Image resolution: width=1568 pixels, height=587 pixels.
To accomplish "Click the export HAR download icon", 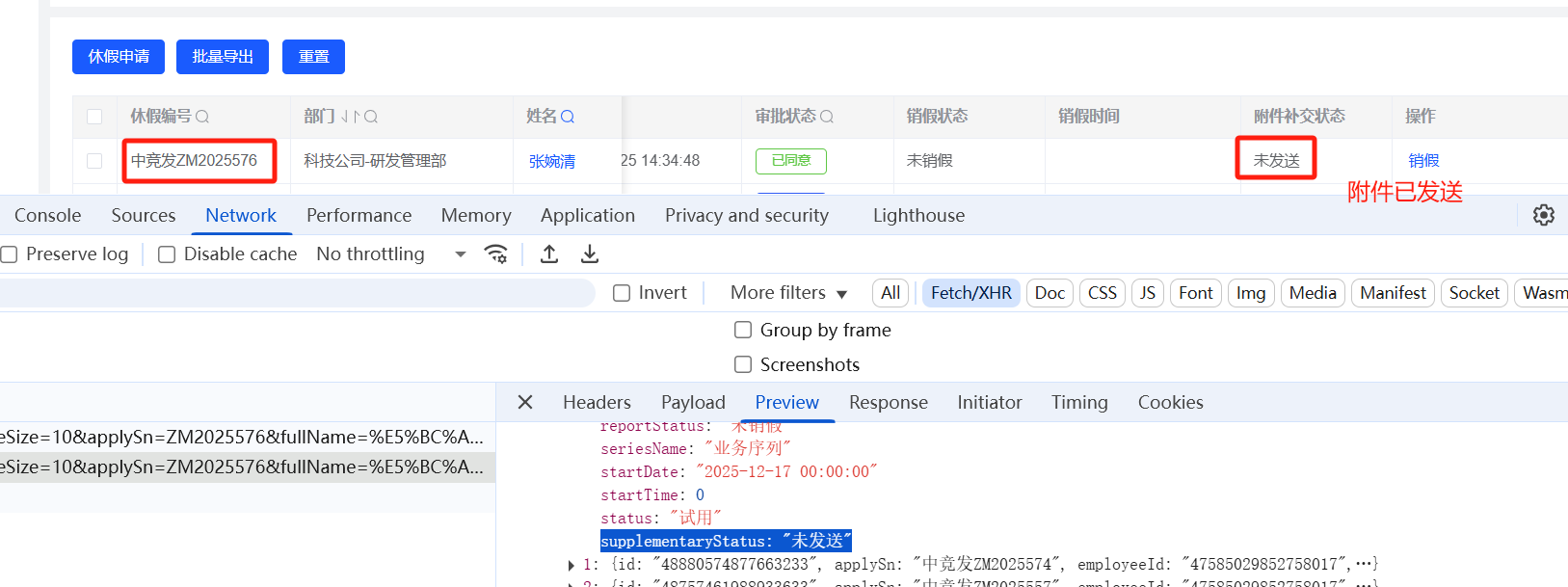I will point(590,253).
